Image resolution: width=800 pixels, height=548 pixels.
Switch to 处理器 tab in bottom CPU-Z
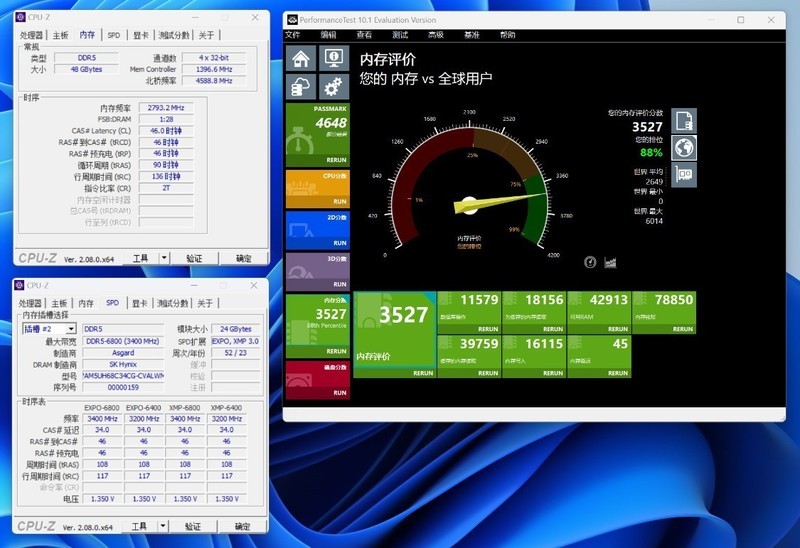31,303
